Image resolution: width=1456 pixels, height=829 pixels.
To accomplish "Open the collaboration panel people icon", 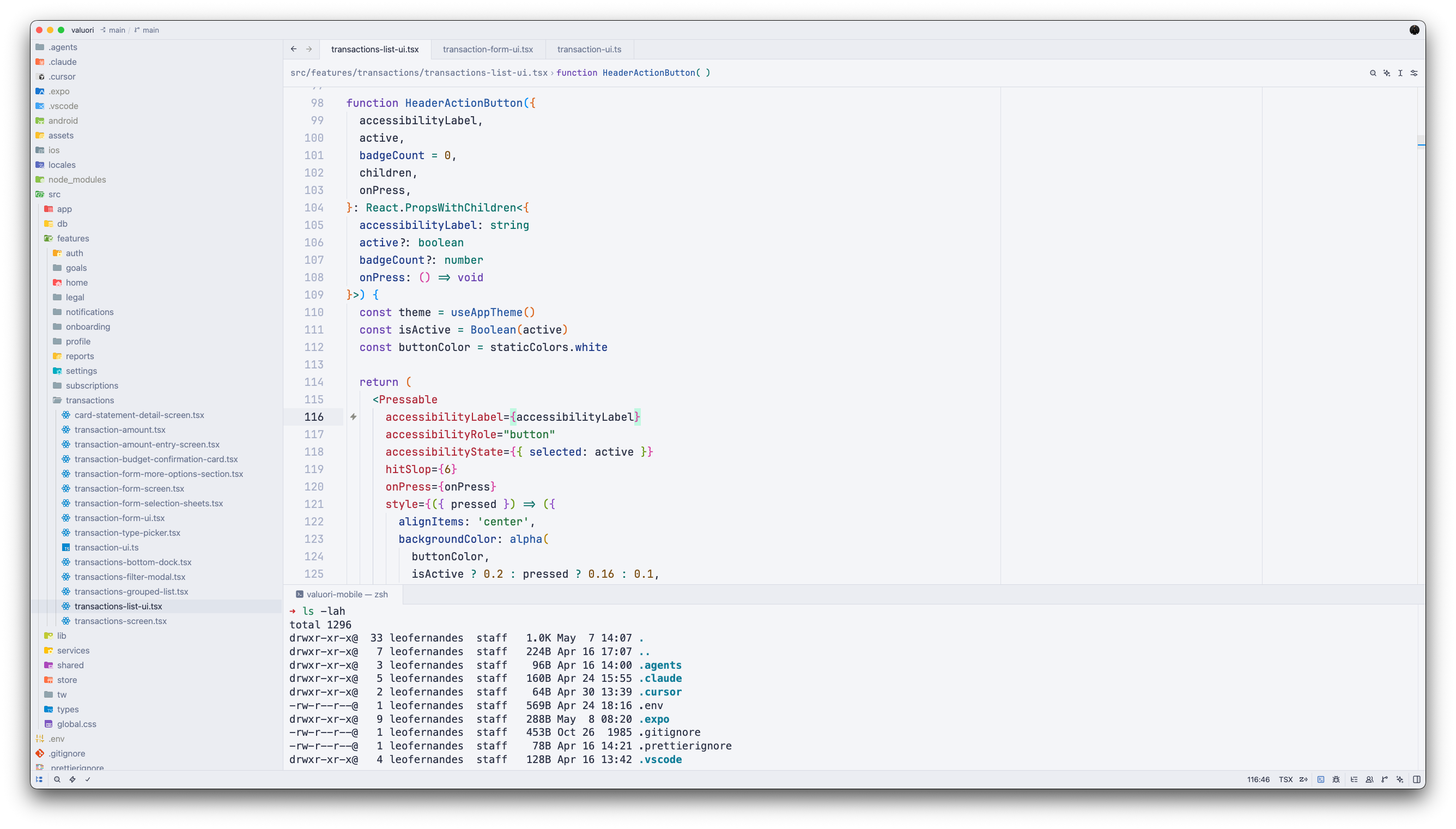I will pyautogui.click(x=1369, y=779).
